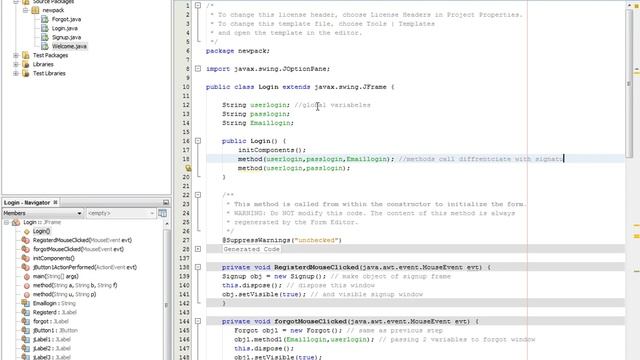Click 'String Emaillogin;' on line 14
Viewport: 640px width, 360px height.
[258, 123]
